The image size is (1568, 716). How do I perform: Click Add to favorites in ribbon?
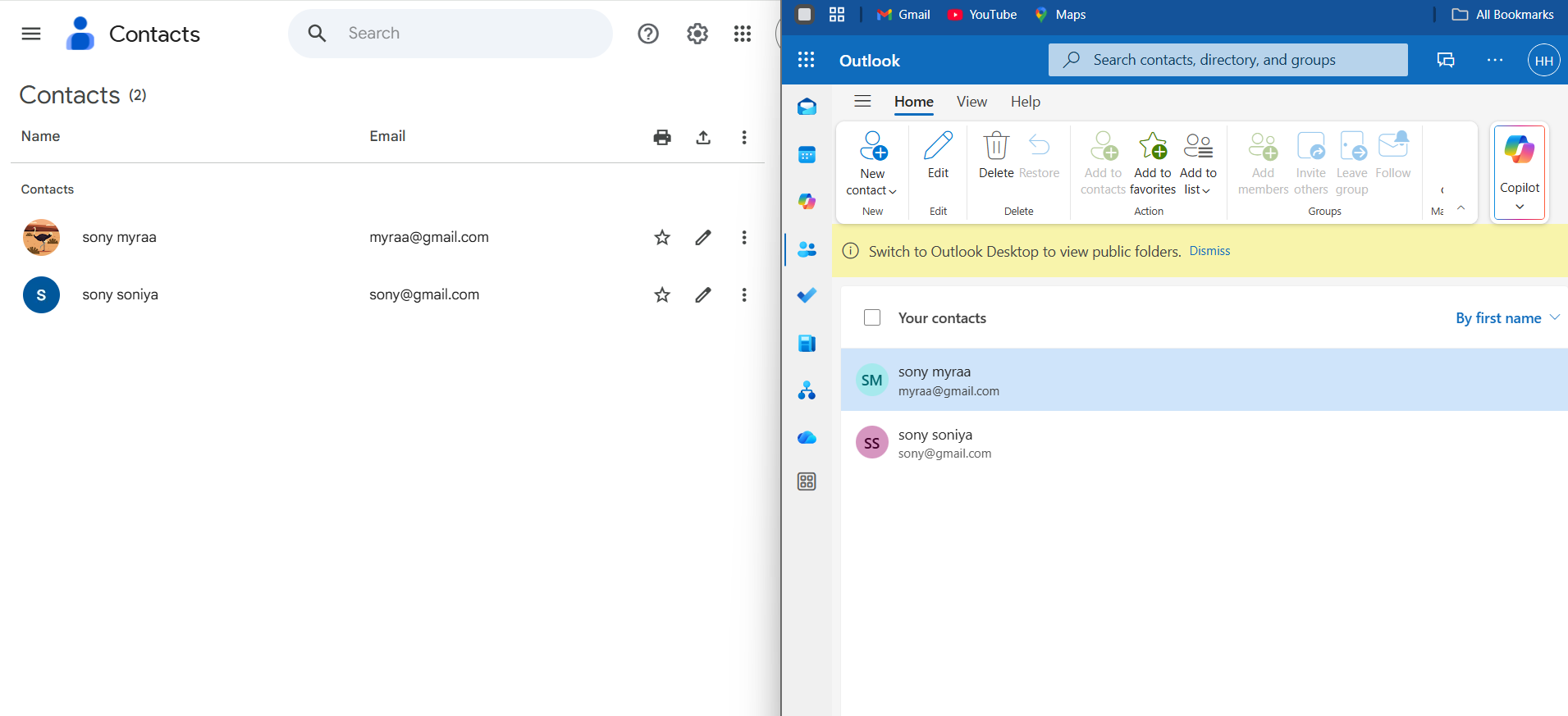[1153, 164]
